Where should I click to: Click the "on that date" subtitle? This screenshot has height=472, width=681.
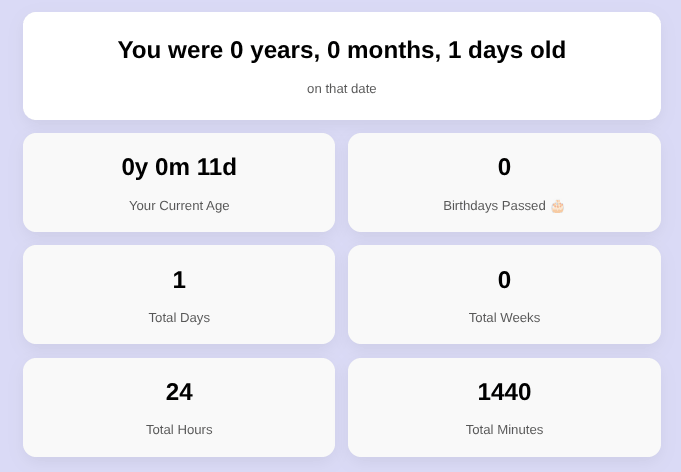pyautogui.click(x=341, y=88)
